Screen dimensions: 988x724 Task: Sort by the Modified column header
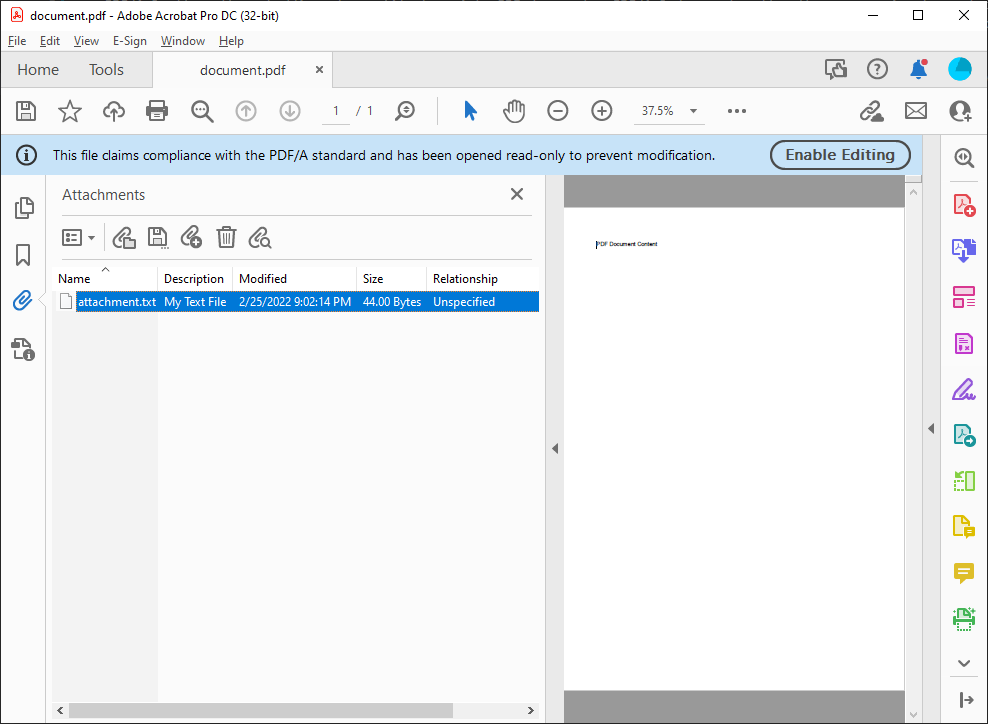[x=294, y=279]
